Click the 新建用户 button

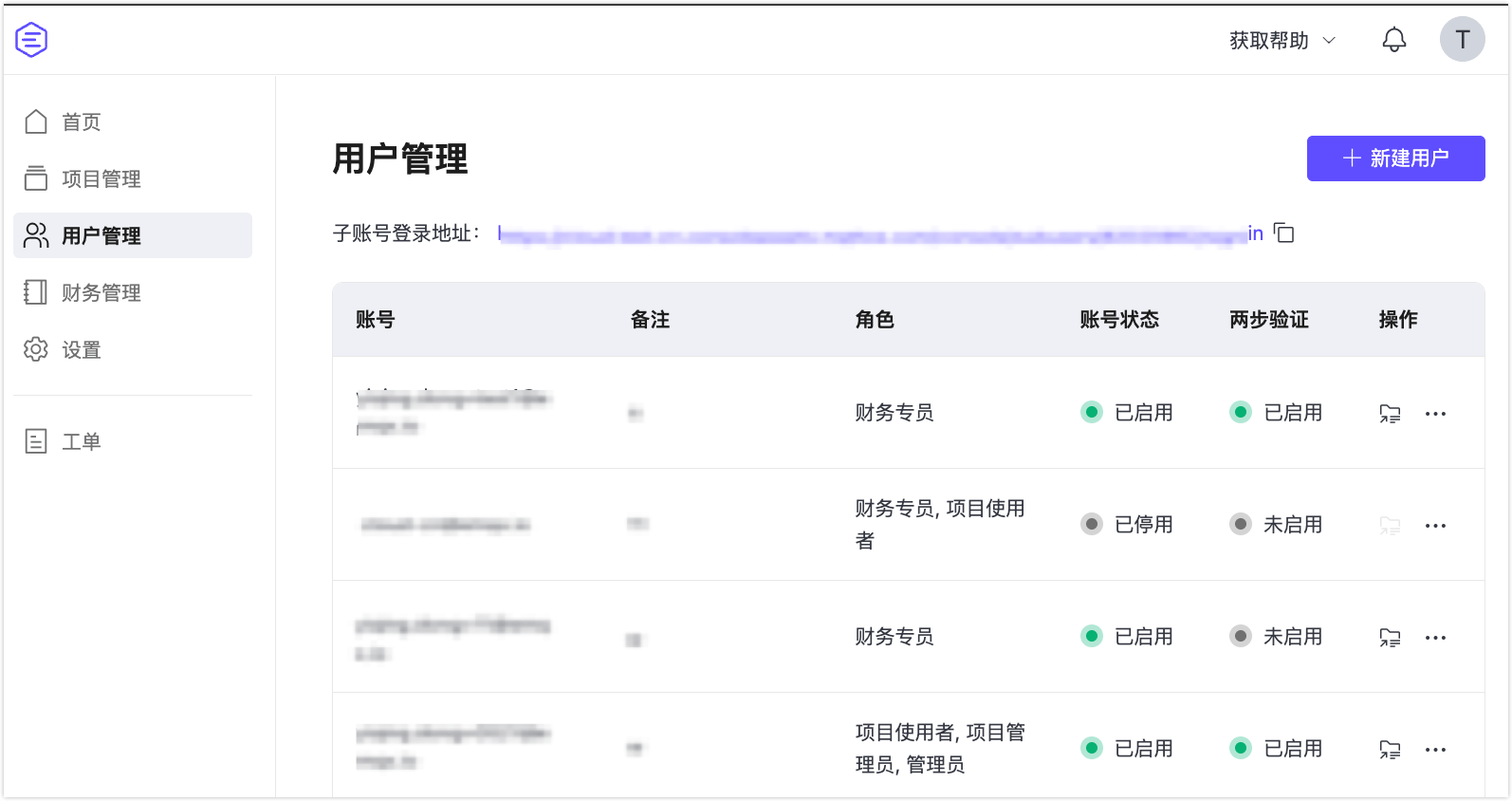coord(1395,158)
